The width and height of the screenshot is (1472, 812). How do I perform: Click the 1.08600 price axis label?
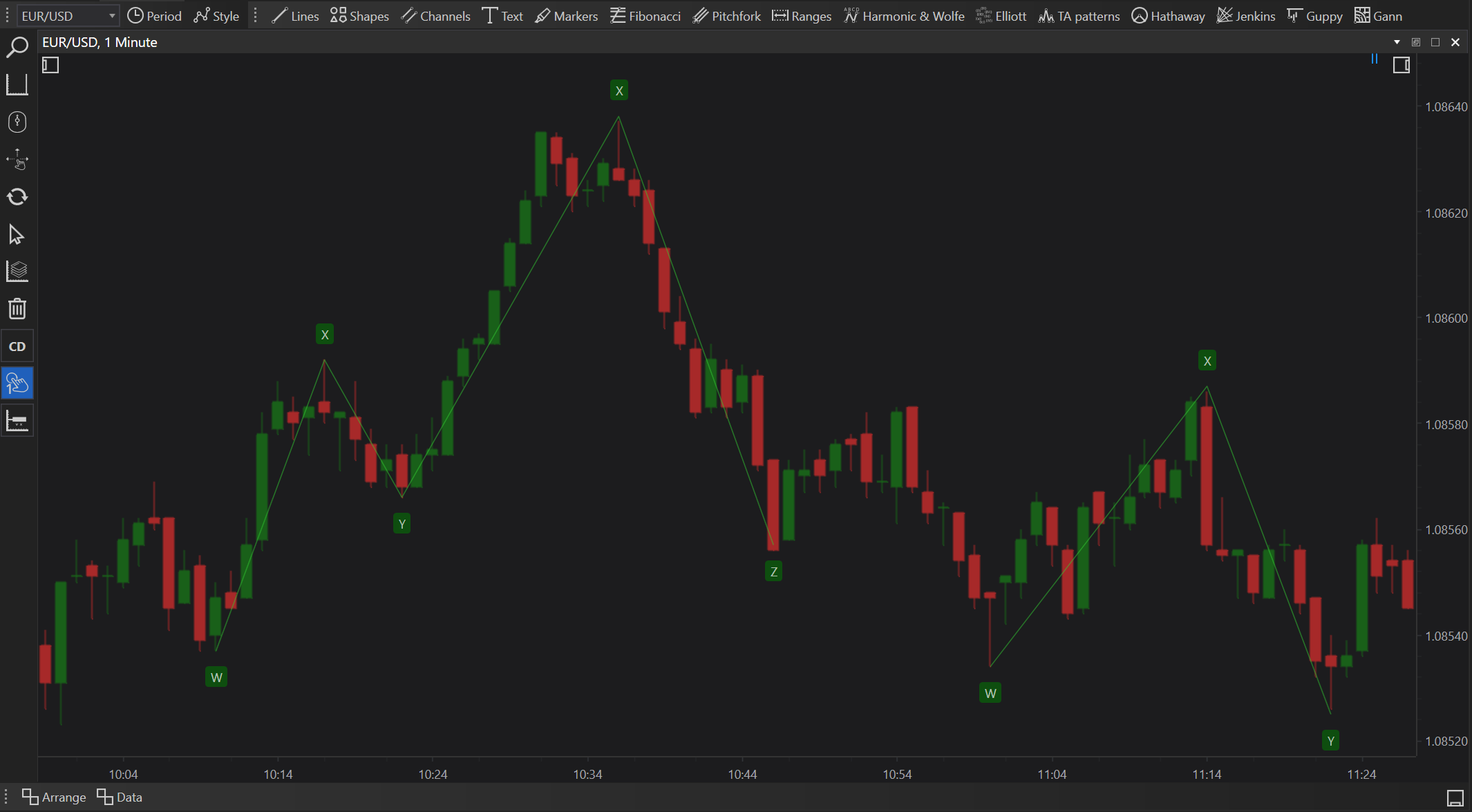pos(1446,319)
